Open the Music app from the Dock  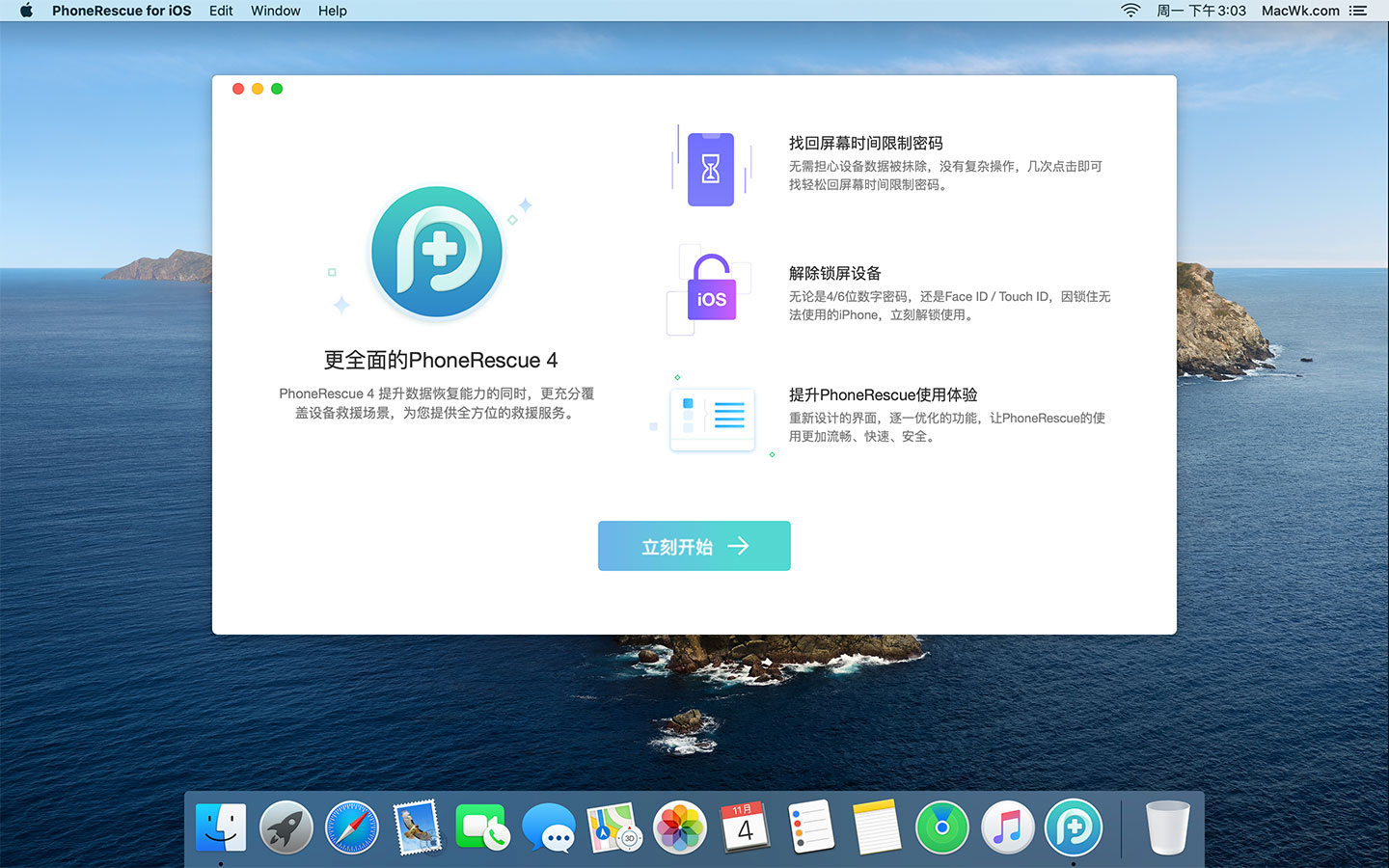pyautogui.click(x=1008, y=827)
